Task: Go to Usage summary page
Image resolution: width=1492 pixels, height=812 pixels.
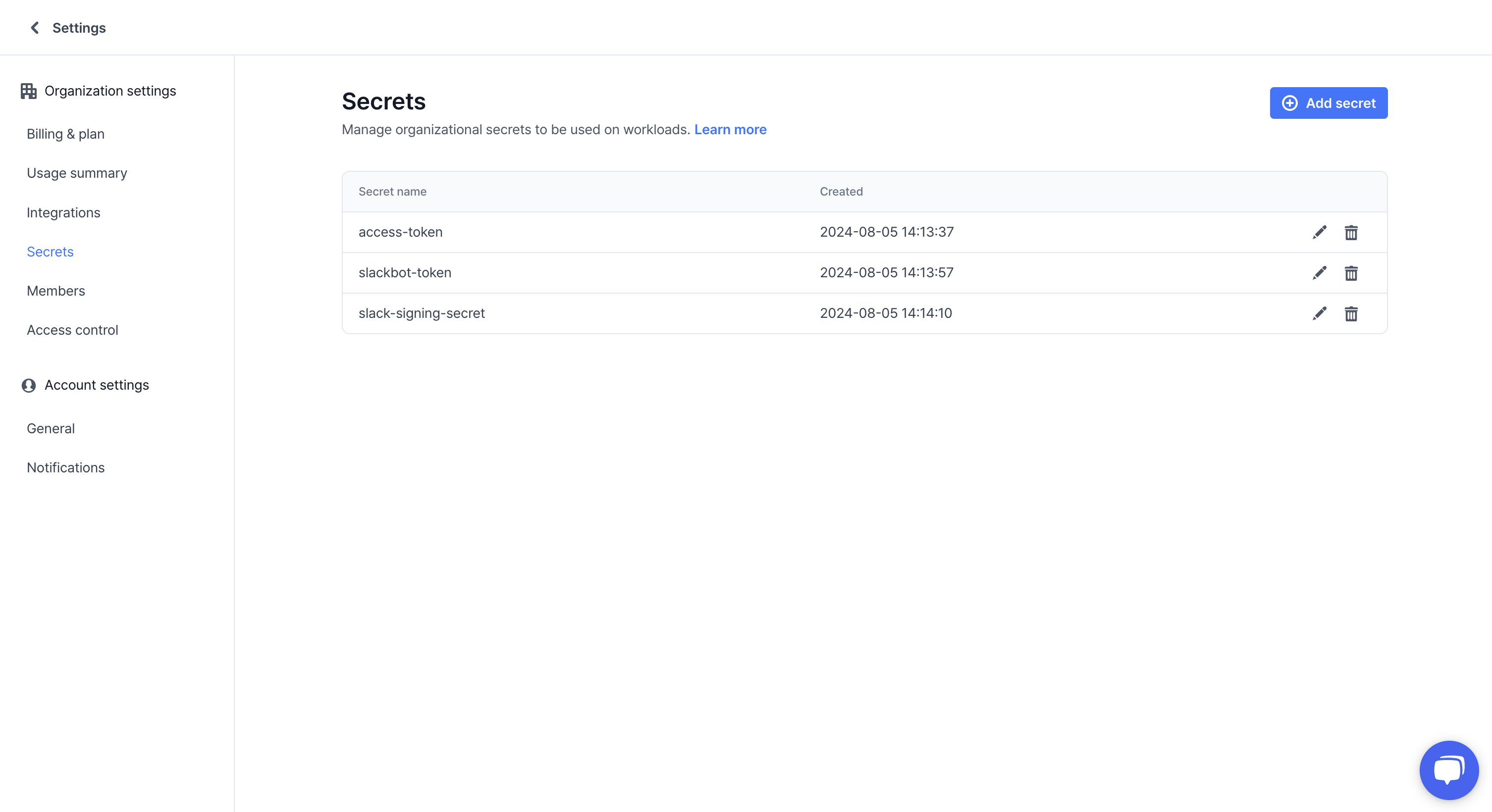Action: pos(76,173)
